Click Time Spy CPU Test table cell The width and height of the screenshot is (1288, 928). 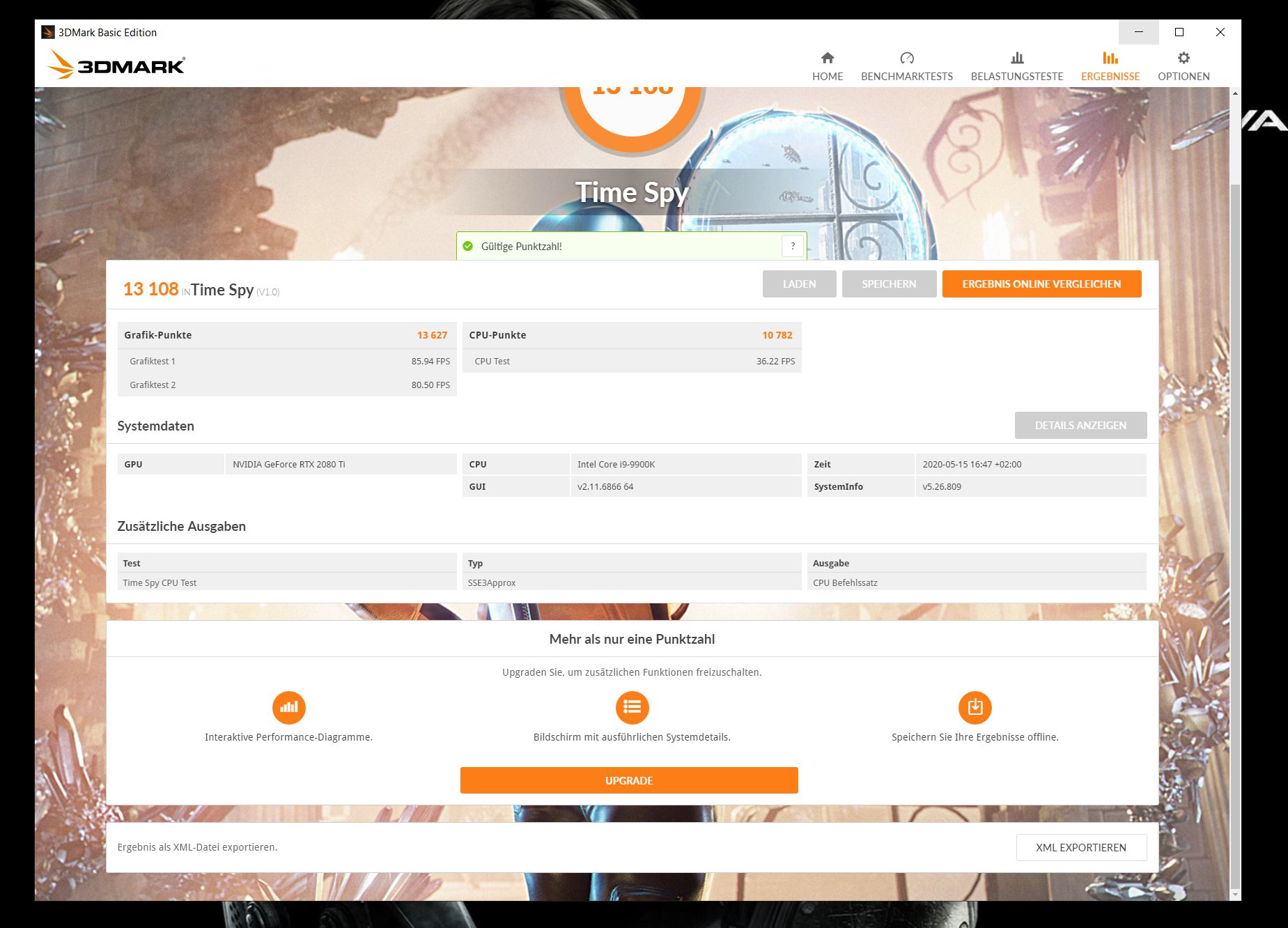[x=287, y=582]
